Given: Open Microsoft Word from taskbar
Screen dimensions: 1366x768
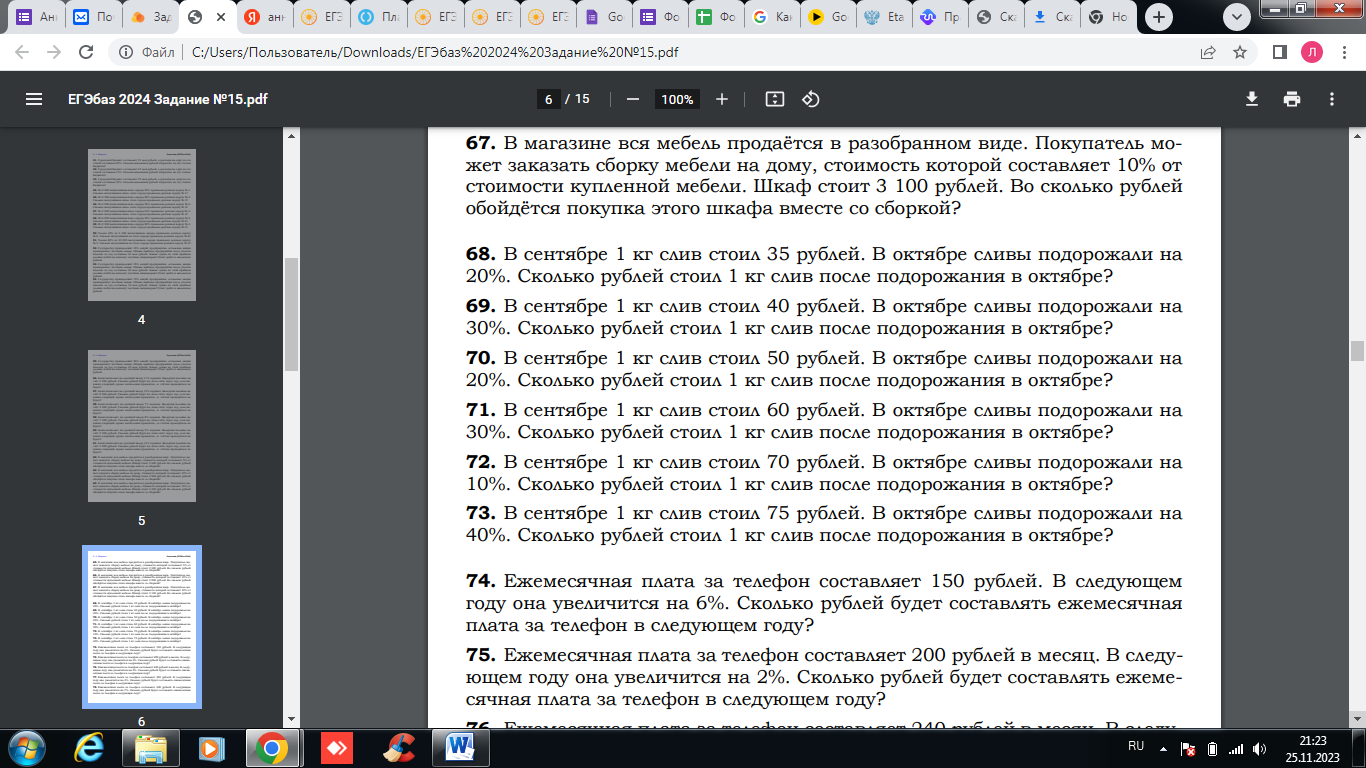Looking at the screenshot, I should click(461, 747).
